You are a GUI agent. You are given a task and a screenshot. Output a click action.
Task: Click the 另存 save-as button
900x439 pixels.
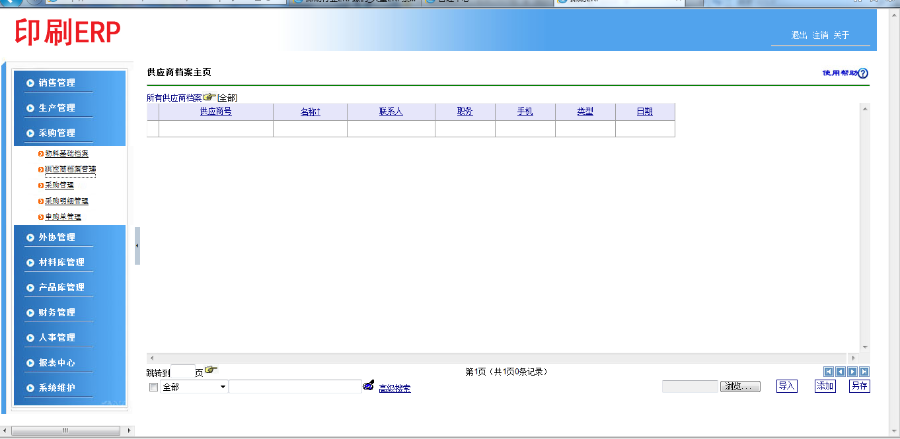click(859, 386)
